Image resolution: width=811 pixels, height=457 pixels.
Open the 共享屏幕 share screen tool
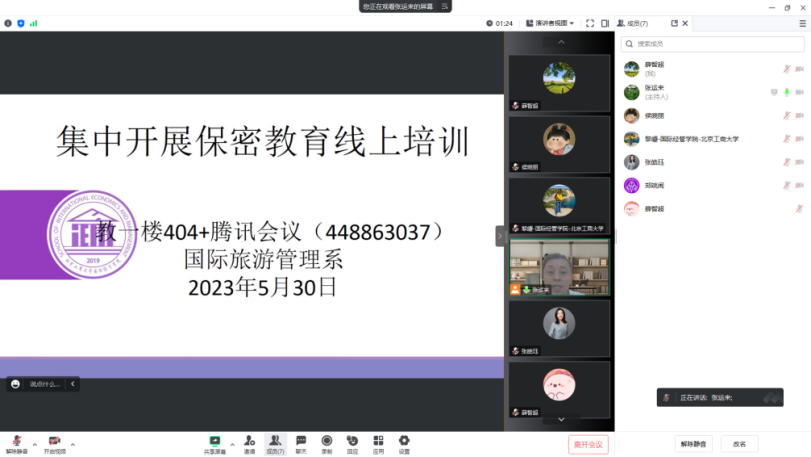pos(214,441)
